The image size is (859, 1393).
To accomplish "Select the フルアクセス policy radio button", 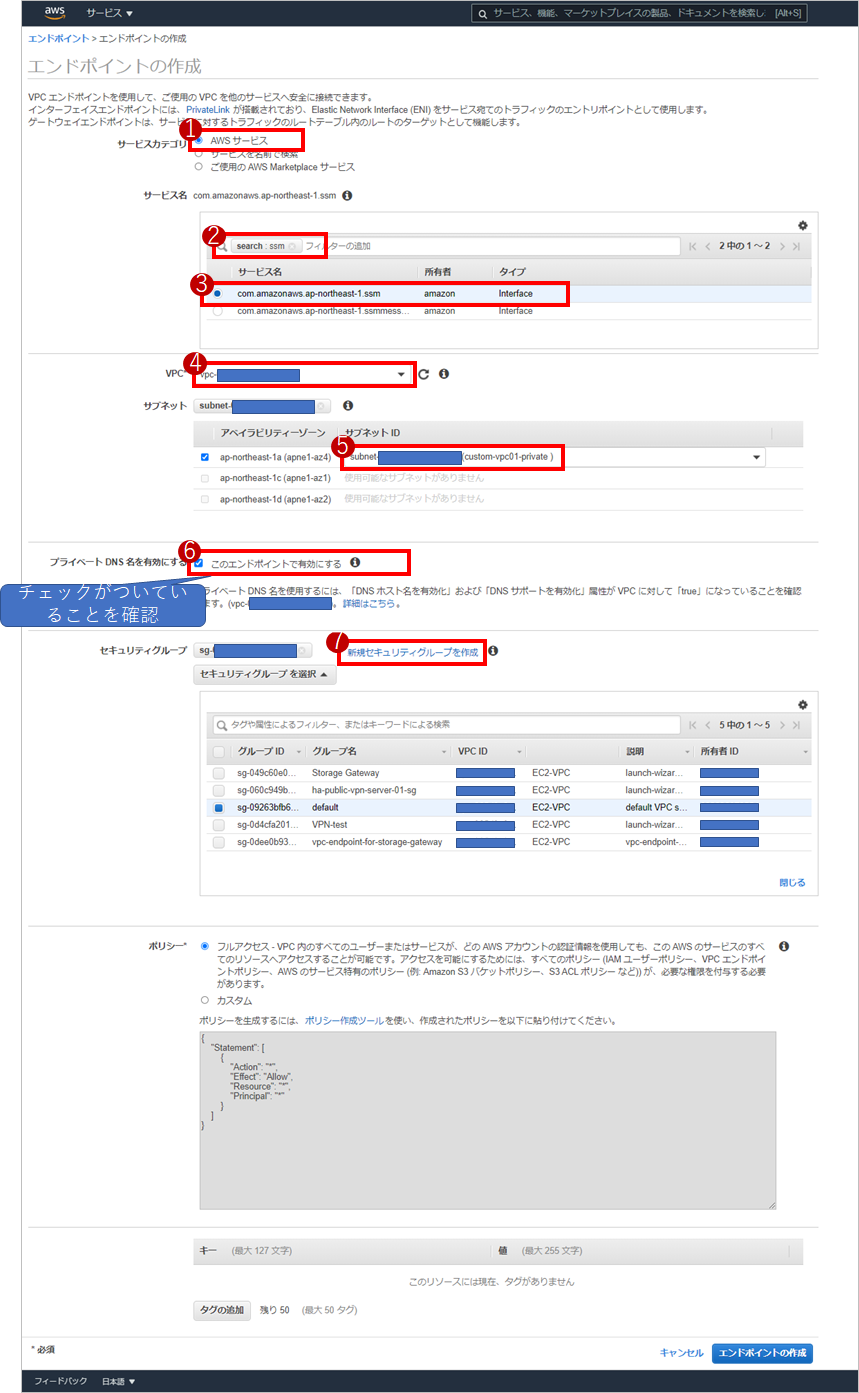I will click(x=205, y=945).
